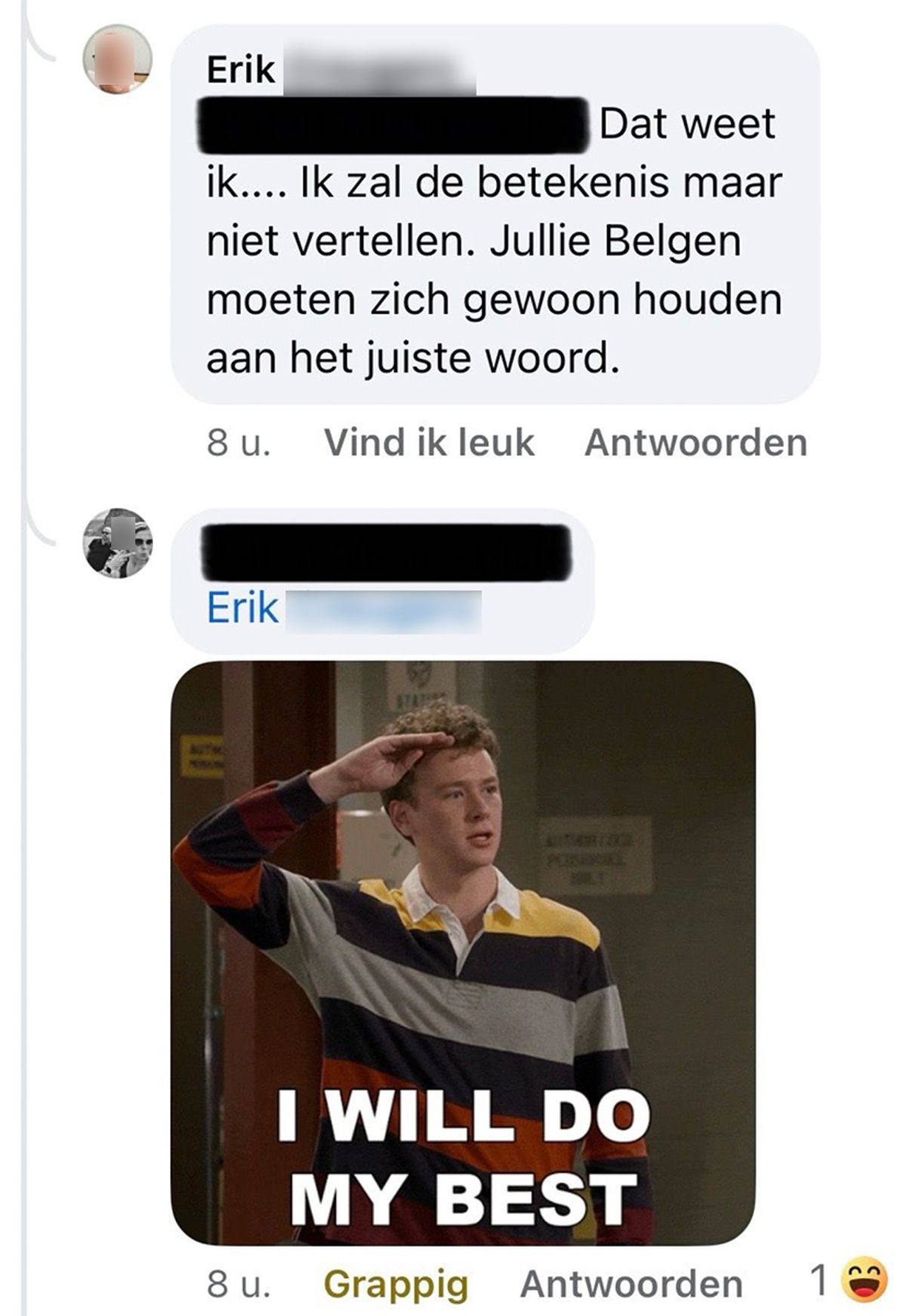This screenshot has width=906, height=1316.
Task: Open the blacked-out mention in Erik's comment
Action: [393, 125]
